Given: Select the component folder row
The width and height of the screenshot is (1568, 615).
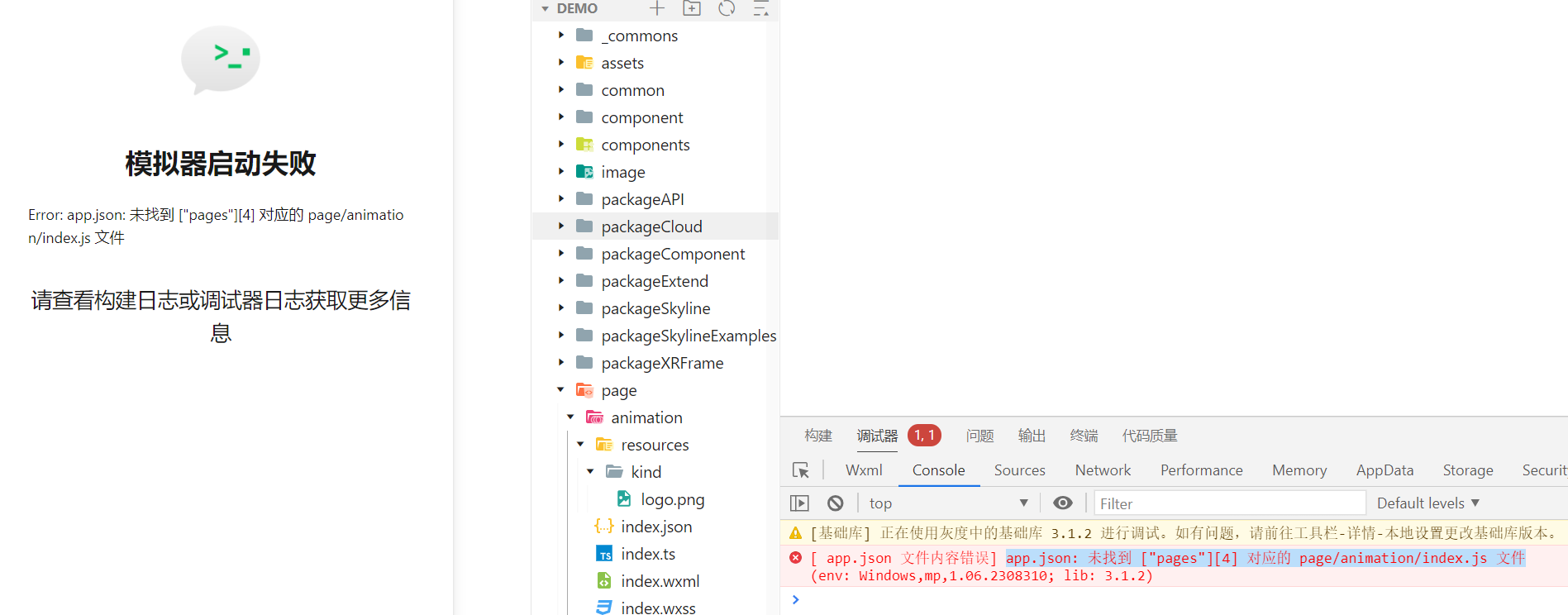Looking at the screenshot, I should point(655,117).
